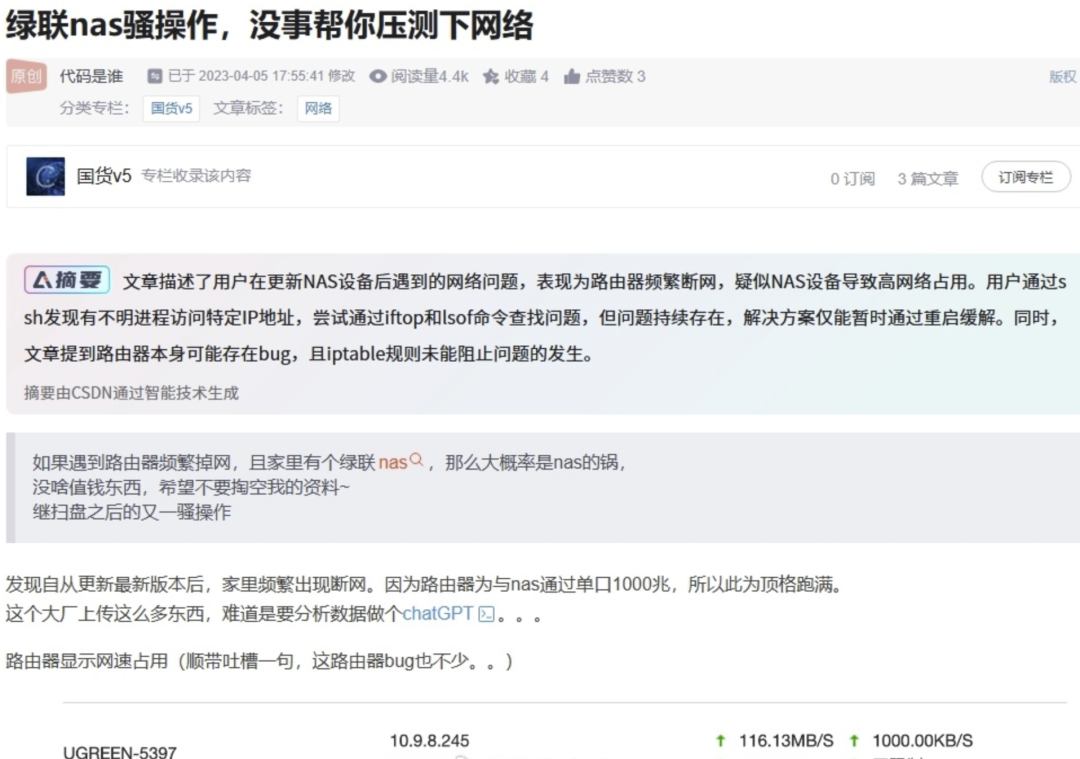
Task: Click the 1000.00KB/S speed value
Action: point(922,740)
